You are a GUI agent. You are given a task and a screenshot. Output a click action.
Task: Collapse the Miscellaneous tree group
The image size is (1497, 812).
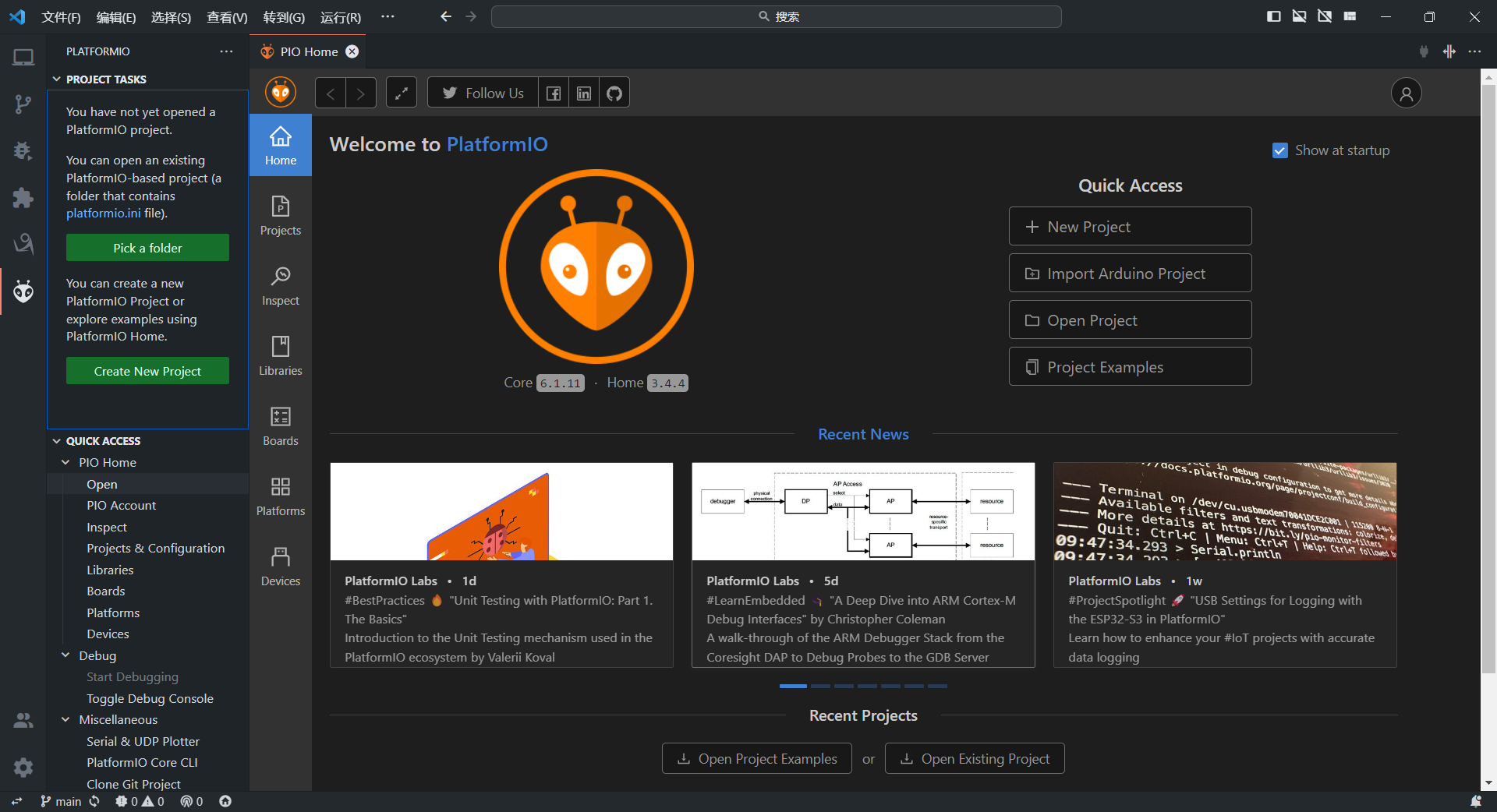point(66,720)
